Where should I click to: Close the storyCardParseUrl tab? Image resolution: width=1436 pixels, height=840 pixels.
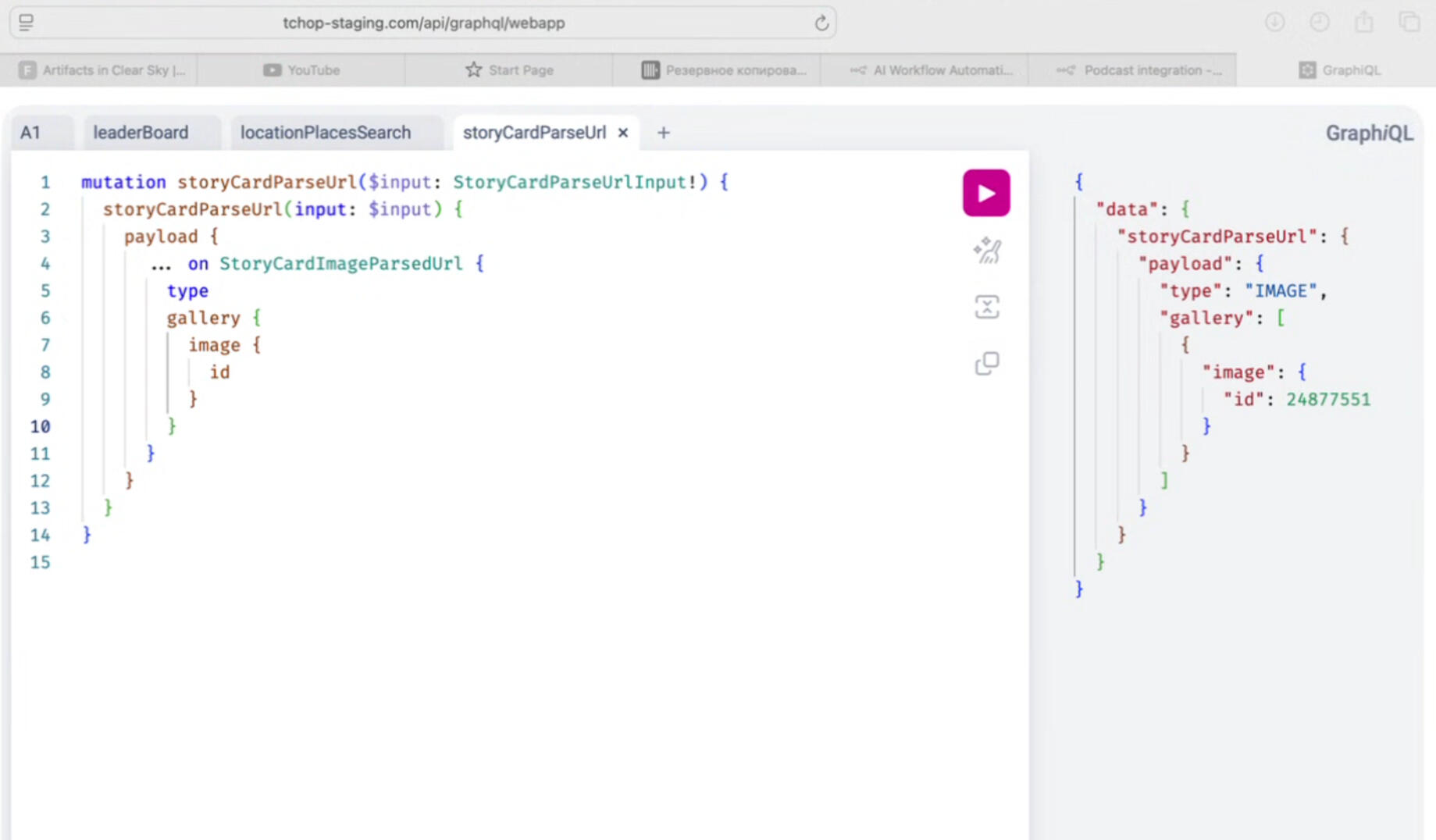click(623, 133)
